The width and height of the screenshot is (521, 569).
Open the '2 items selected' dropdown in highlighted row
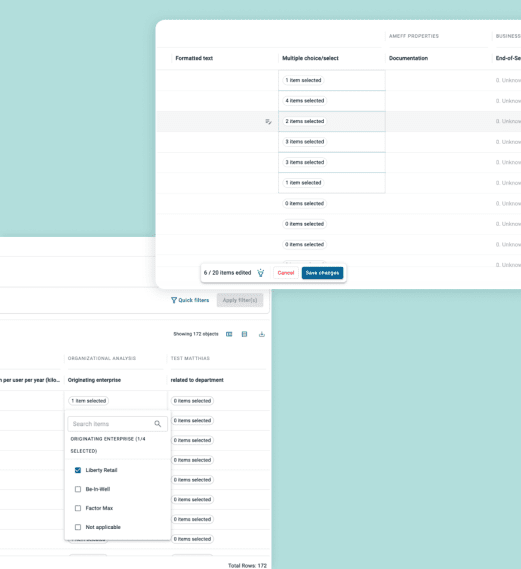pos(304,121)
